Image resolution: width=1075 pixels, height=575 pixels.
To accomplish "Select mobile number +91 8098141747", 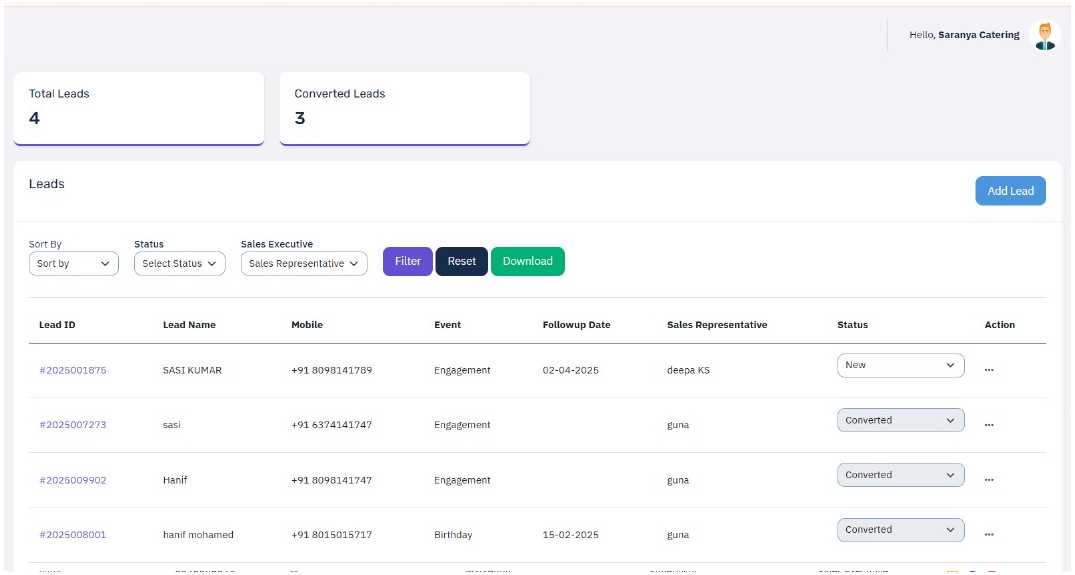I will pos(332,480).
